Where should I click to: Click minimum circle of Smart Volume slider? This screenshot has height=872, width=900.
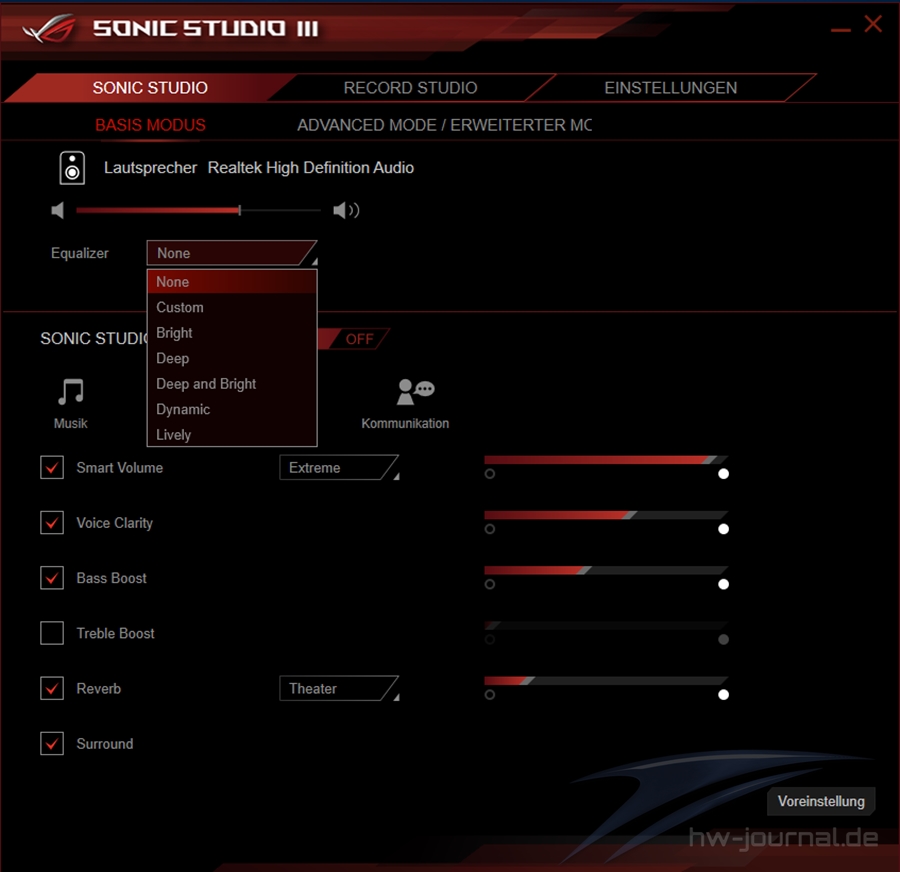pos(490,474)
